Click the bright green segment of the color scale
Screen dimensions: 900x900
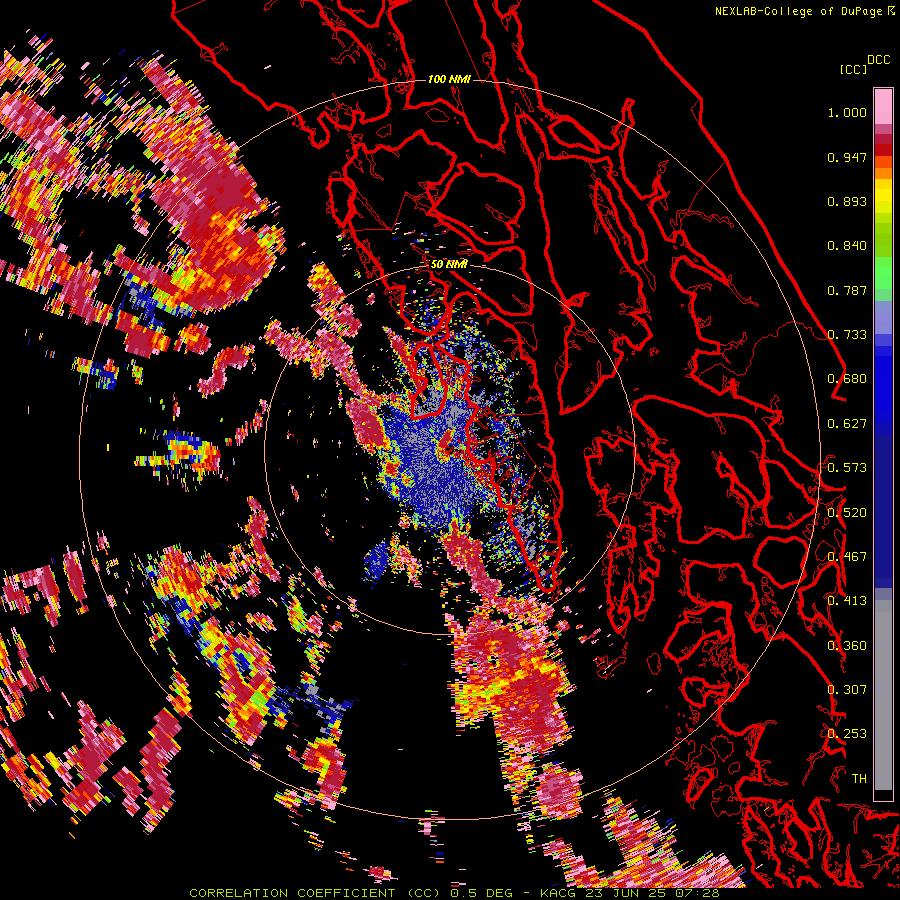coord(883,273)
